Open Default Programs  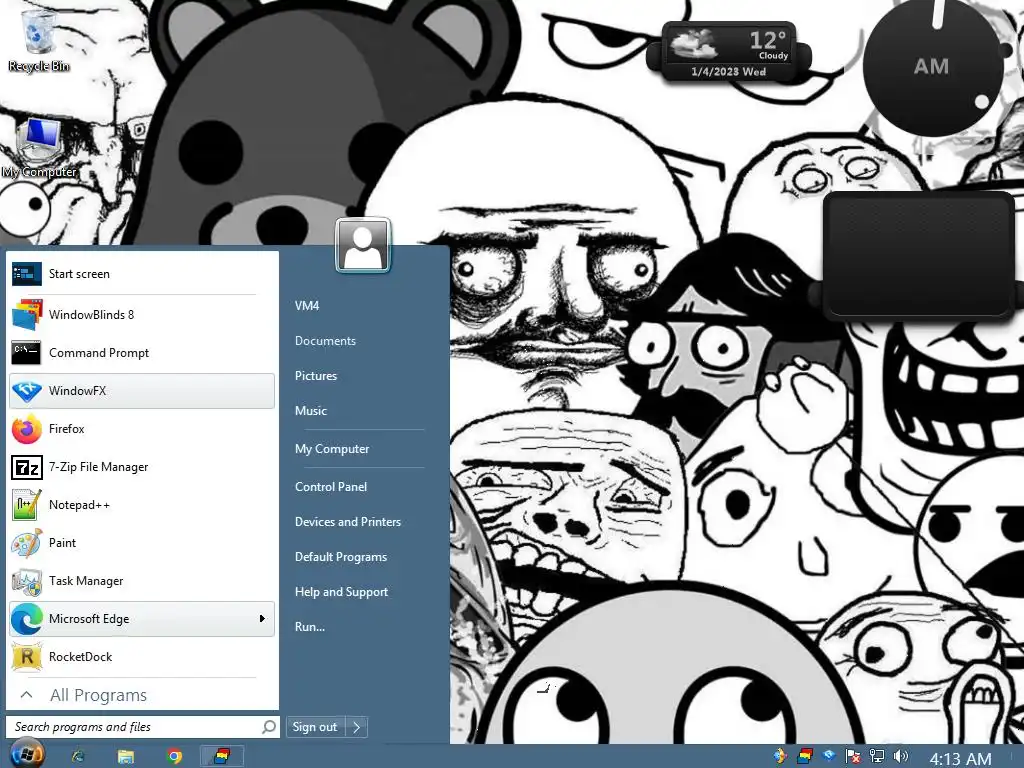pos(341,557)
